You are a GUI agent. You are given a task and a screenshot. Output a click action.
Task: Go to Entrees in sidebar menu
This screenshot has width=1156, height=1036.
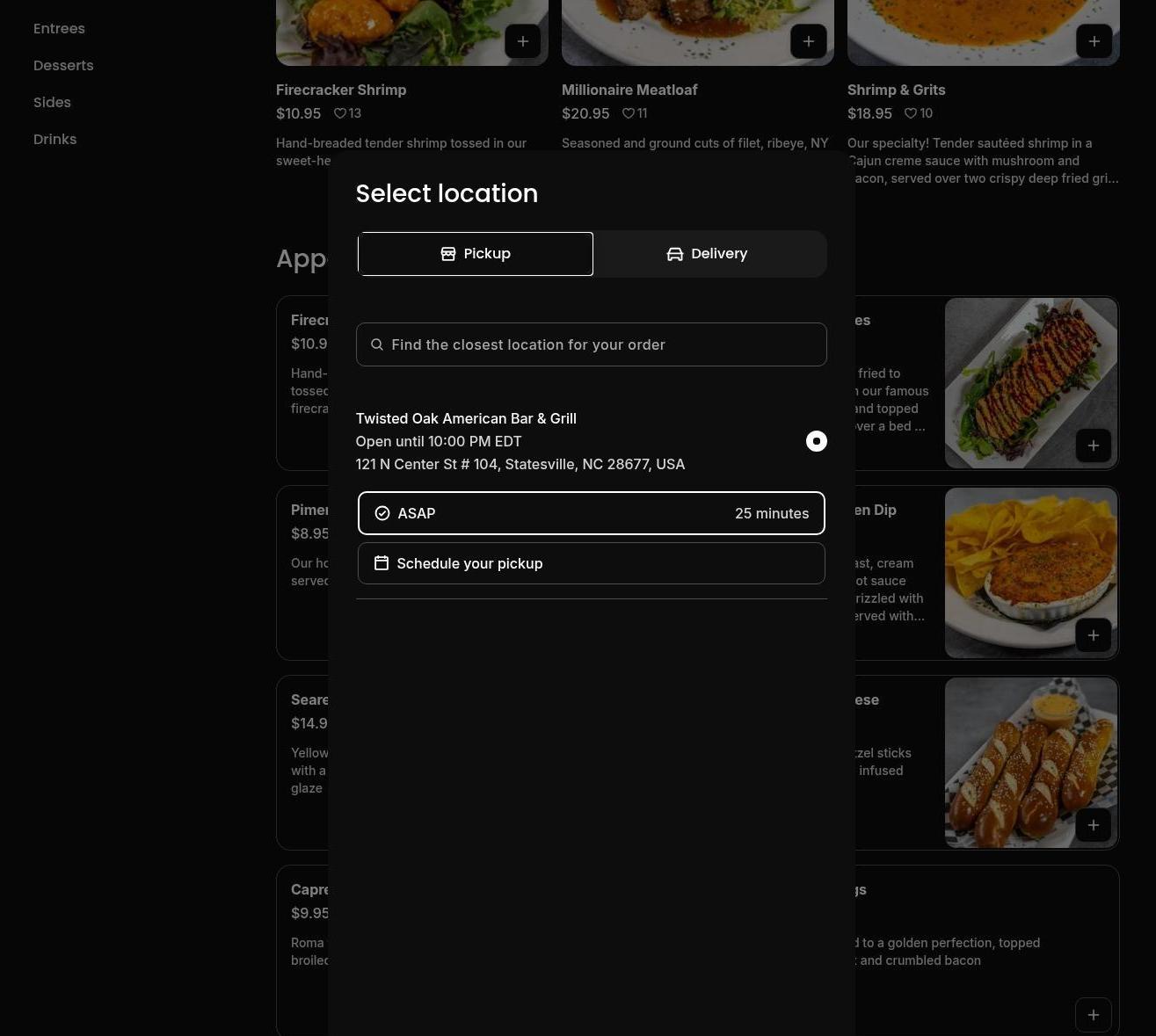click(59, 29)
